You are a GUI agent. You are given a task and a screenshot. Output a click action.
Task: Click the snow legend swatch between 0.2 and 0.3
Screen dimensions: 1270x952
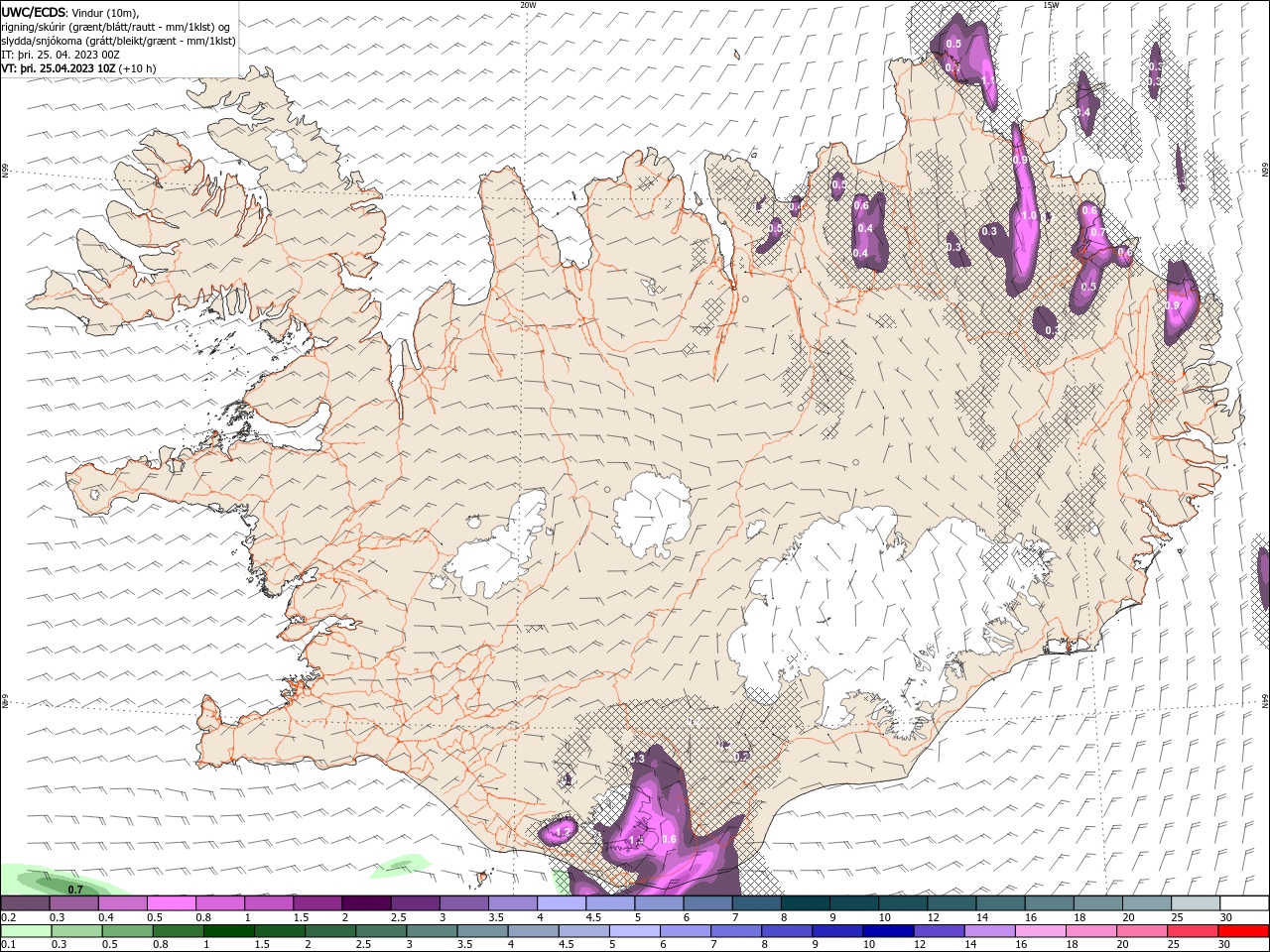click(x=25, y=903)
